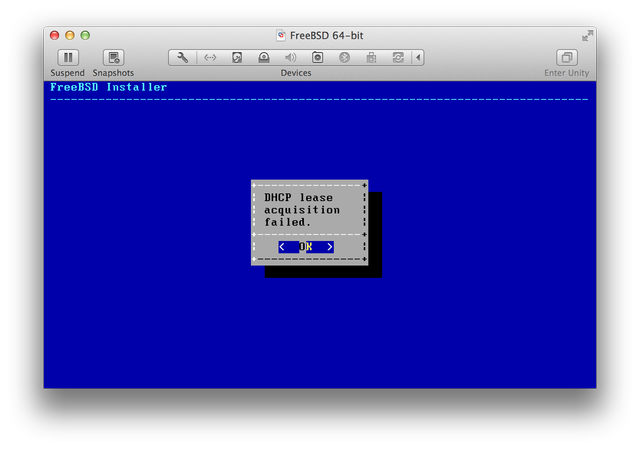Image resolution: width=640 pixels, height=449 pixels.
Task: Click the Enter Unity button
Action: coord(567,58)
